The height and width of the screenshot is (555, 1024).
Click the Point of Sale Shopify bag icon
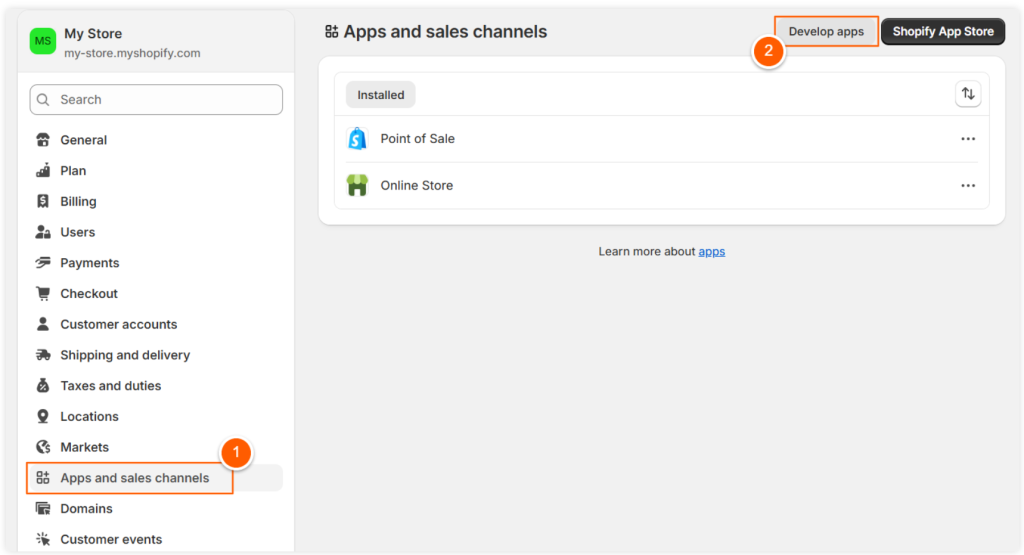click(x=357, y=138)
